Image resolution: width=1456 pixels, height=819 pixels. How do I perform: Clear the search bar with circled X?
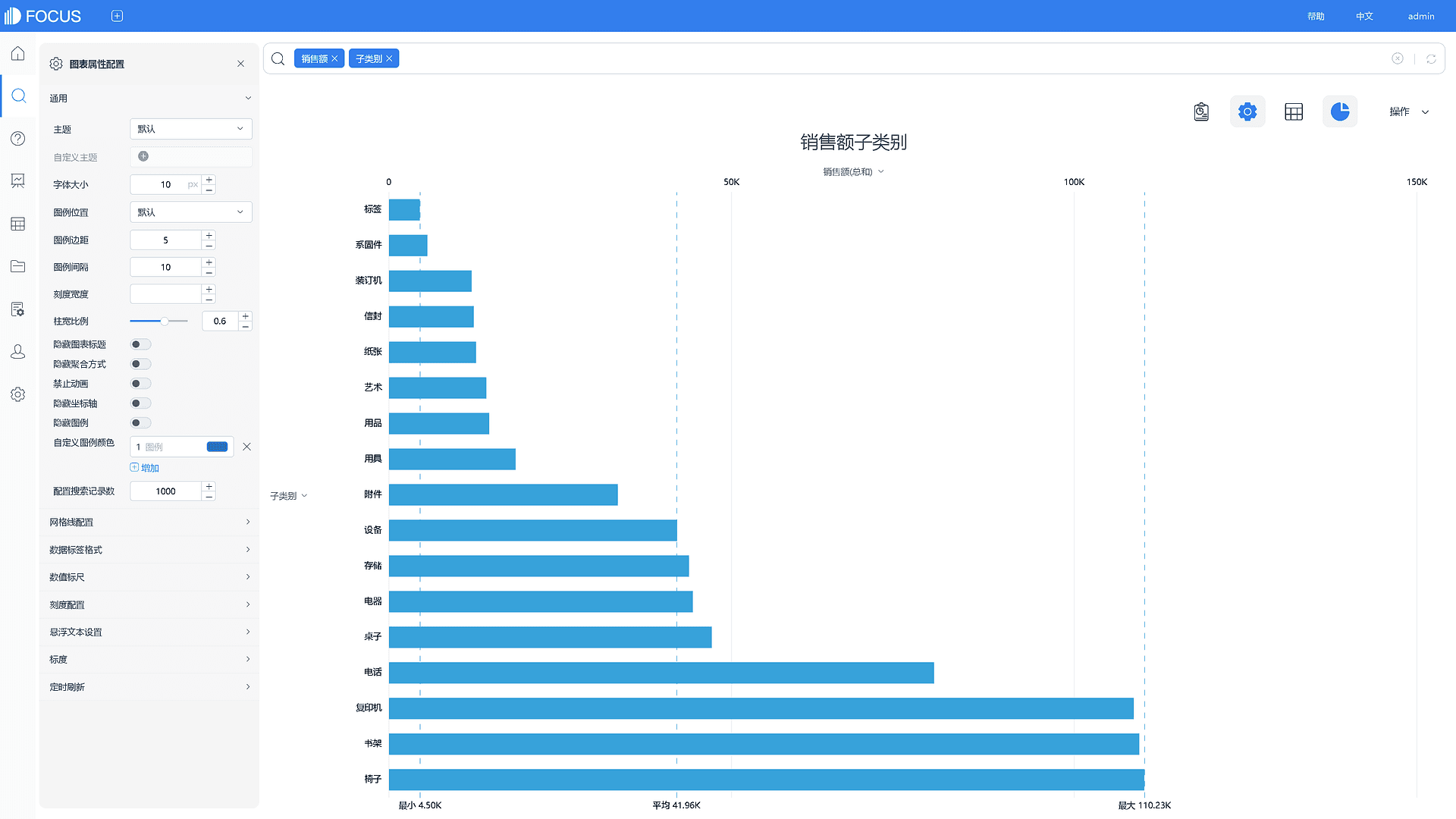click(1398, 58)
